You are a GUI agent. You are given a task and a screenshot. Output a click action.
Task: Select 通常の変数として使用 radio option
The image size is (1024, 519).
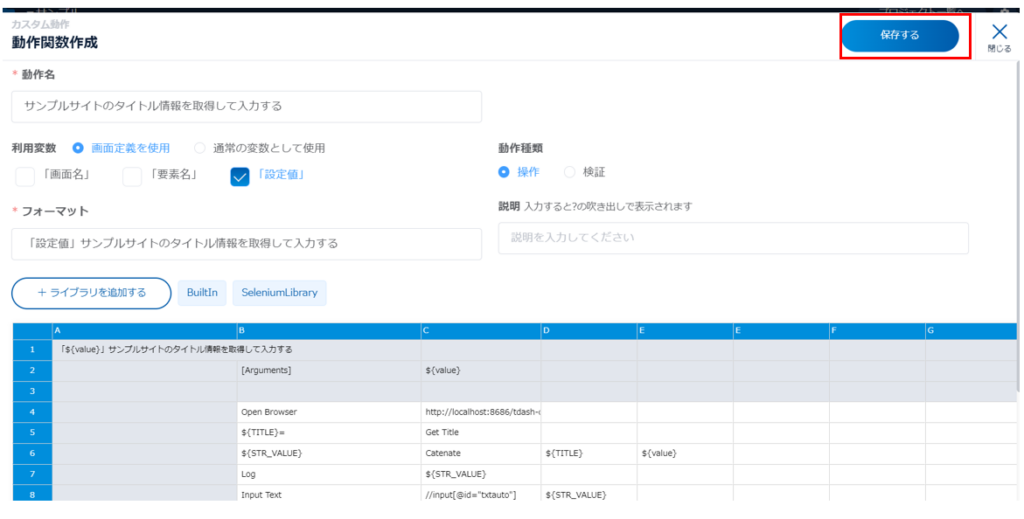200,148
